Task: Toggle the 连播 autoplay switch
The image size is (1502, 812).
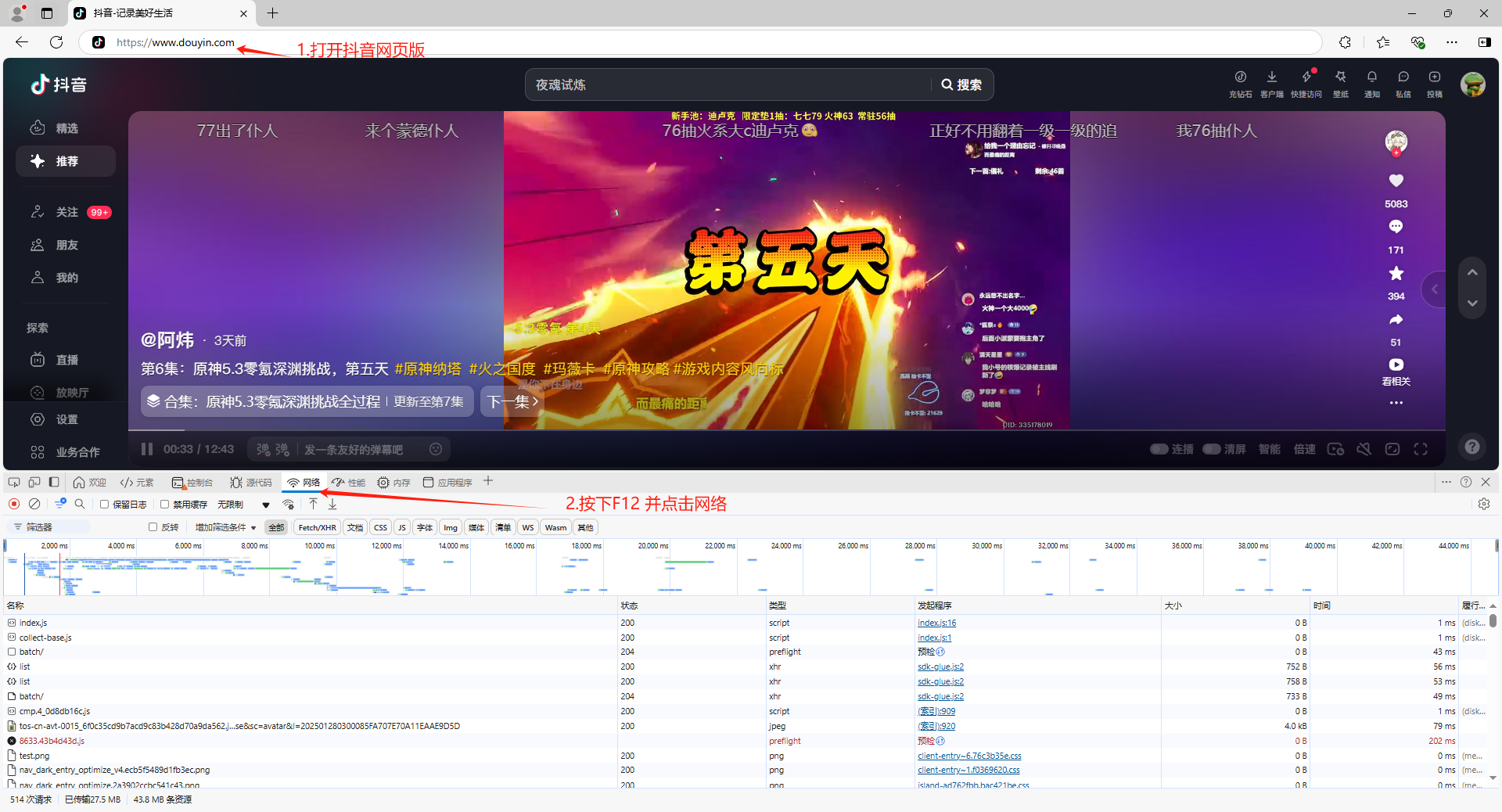Action: pyautogui.click(x=1159, y=449)
